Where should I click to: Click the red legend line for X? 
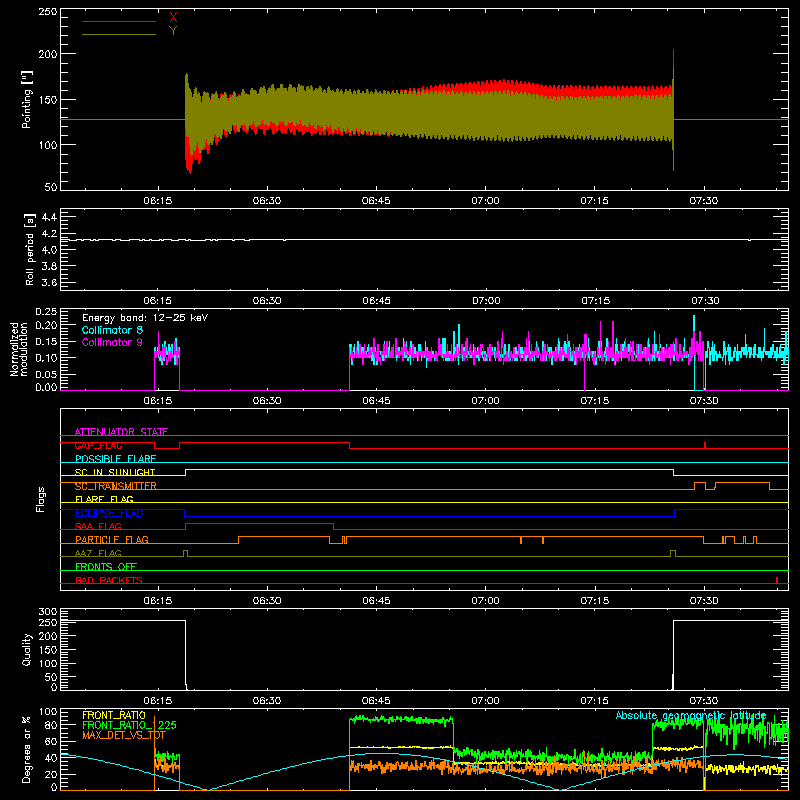coord(119,21)
